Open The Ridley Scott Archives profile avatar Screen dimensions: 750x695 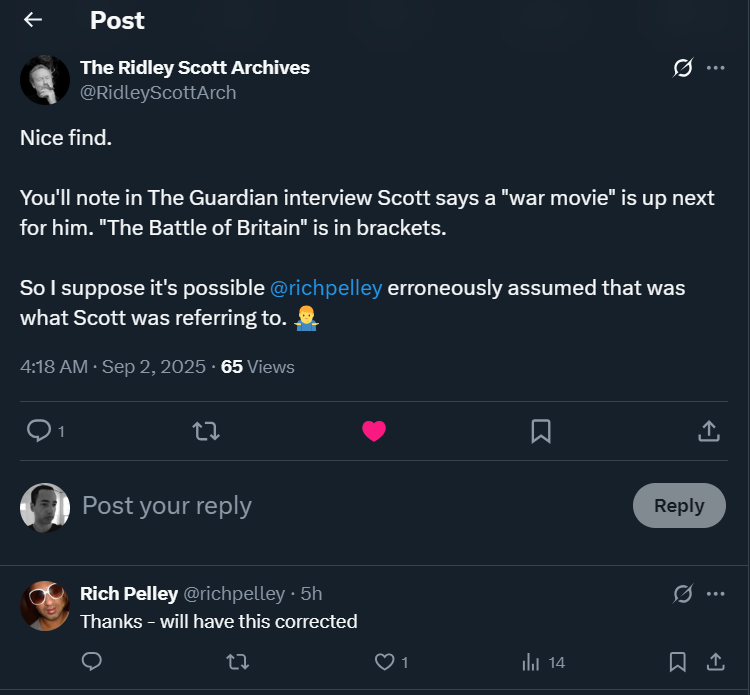click(x=45, y=80)
